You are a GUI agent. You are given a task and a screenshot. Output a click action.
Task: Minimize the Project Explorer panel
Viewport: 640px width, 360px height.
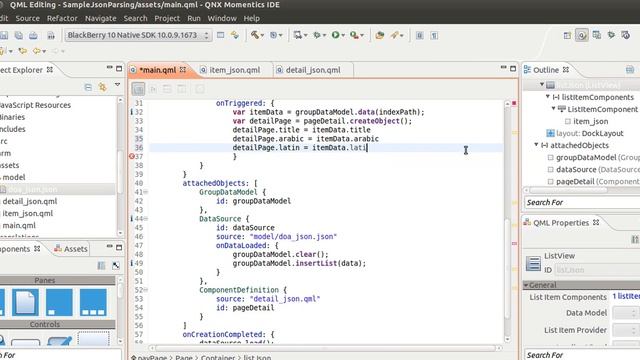pos(109,68)
